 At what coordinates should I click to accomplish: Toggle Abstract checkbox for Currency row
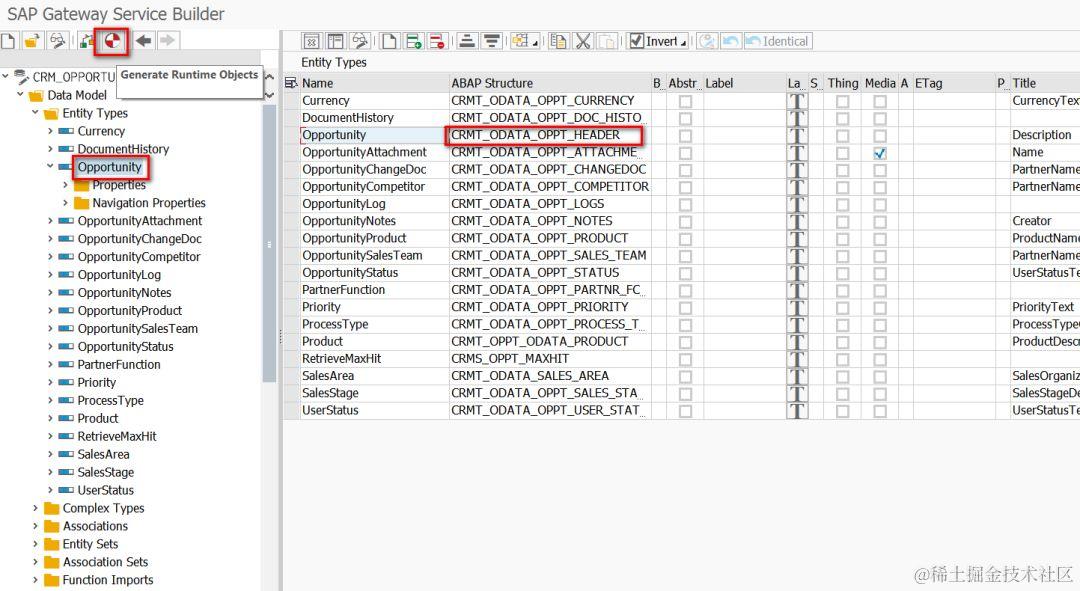tap(685, 101)
